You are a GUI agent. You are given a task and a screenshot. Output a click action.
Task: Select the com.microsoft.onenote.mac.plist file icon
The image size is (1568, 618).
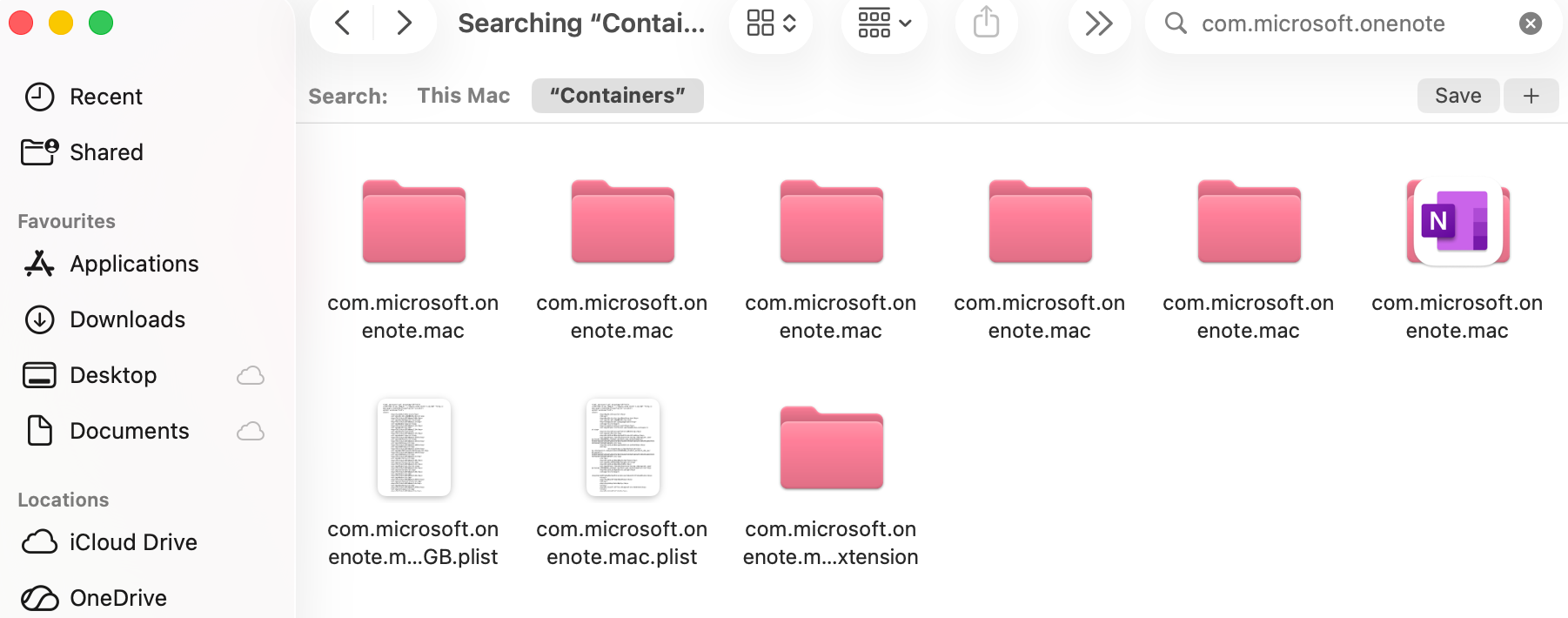[623, 447]
